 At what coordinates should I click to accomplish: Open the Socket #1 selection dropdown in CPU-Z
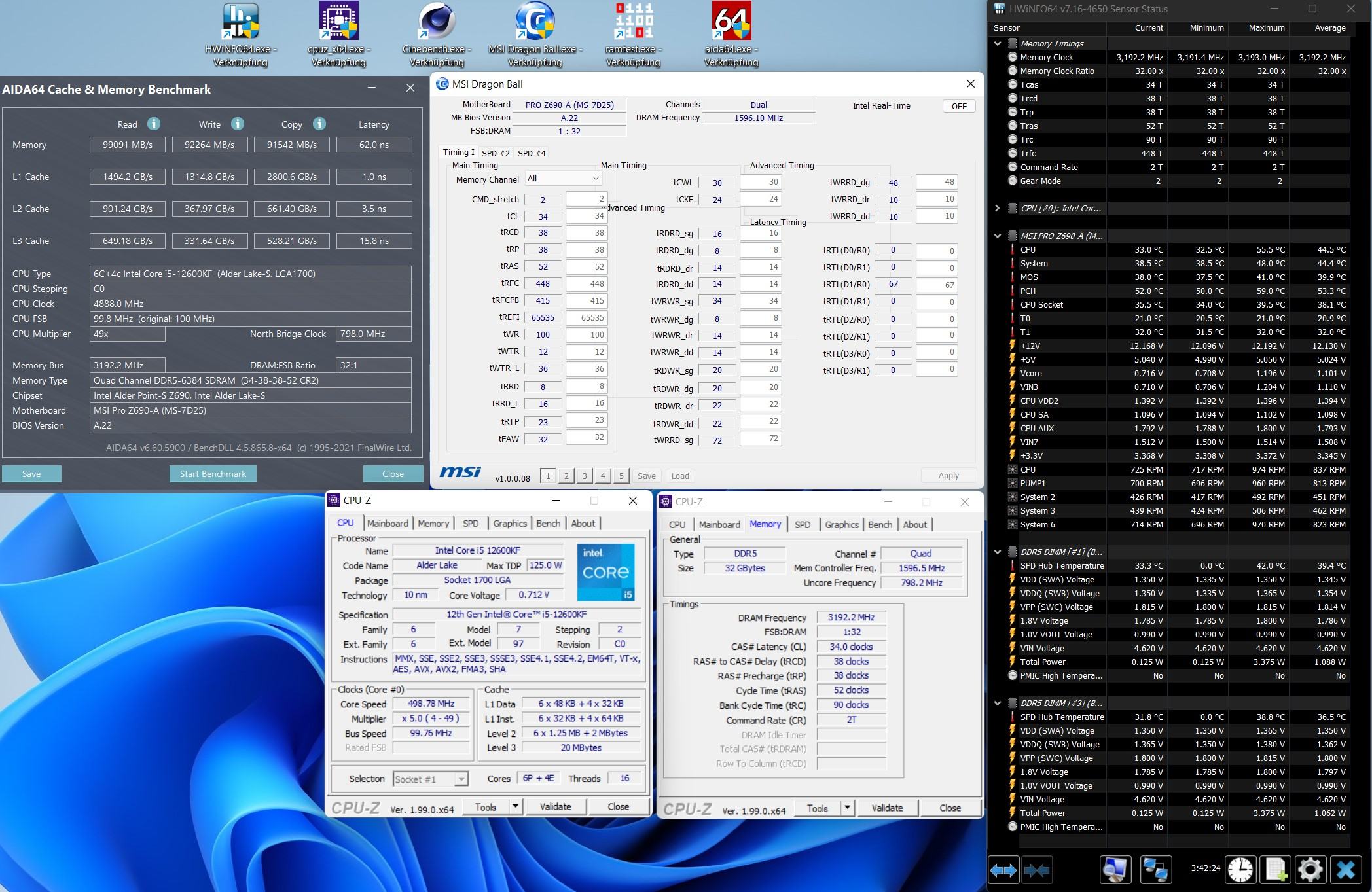pyautogui.click(x=430, y=779)
